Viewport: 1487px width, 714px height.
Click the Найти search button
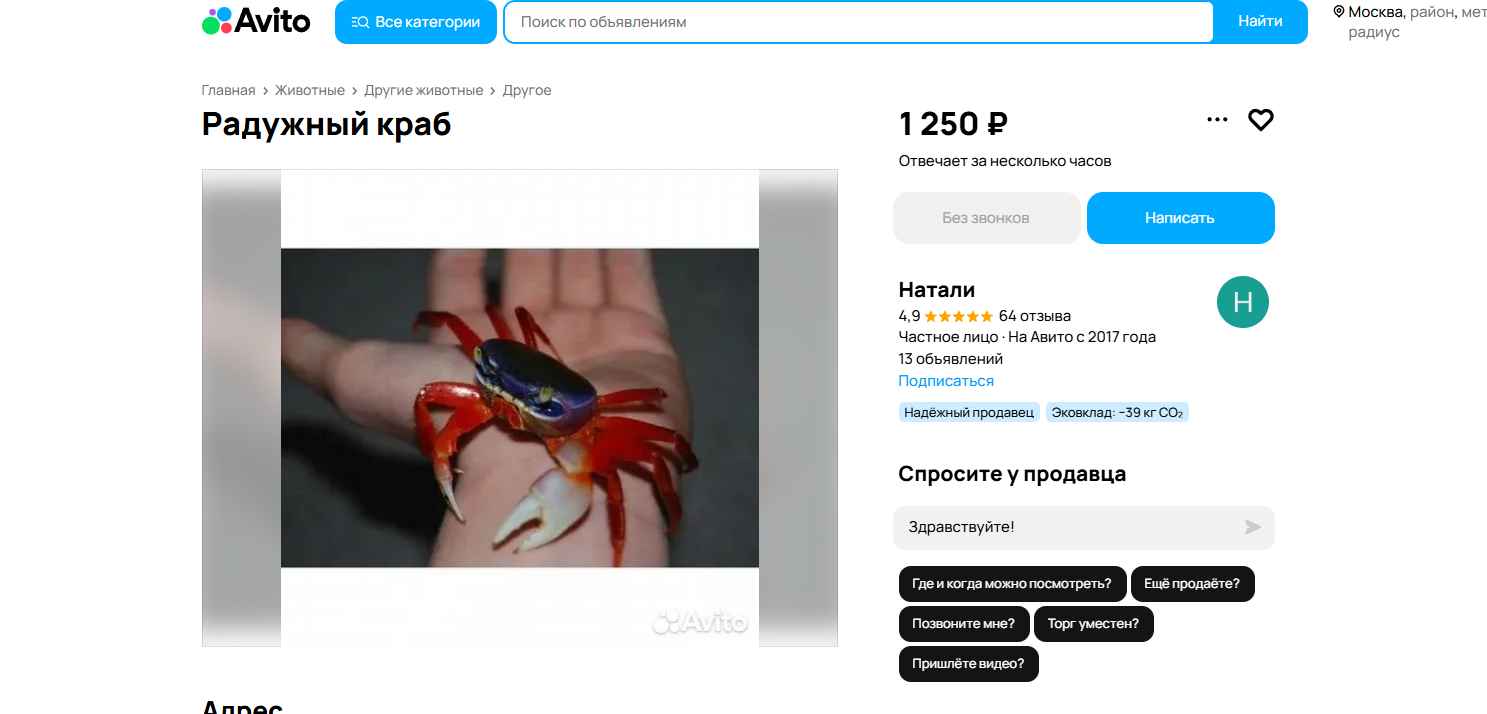click(x=1260, y=22)
